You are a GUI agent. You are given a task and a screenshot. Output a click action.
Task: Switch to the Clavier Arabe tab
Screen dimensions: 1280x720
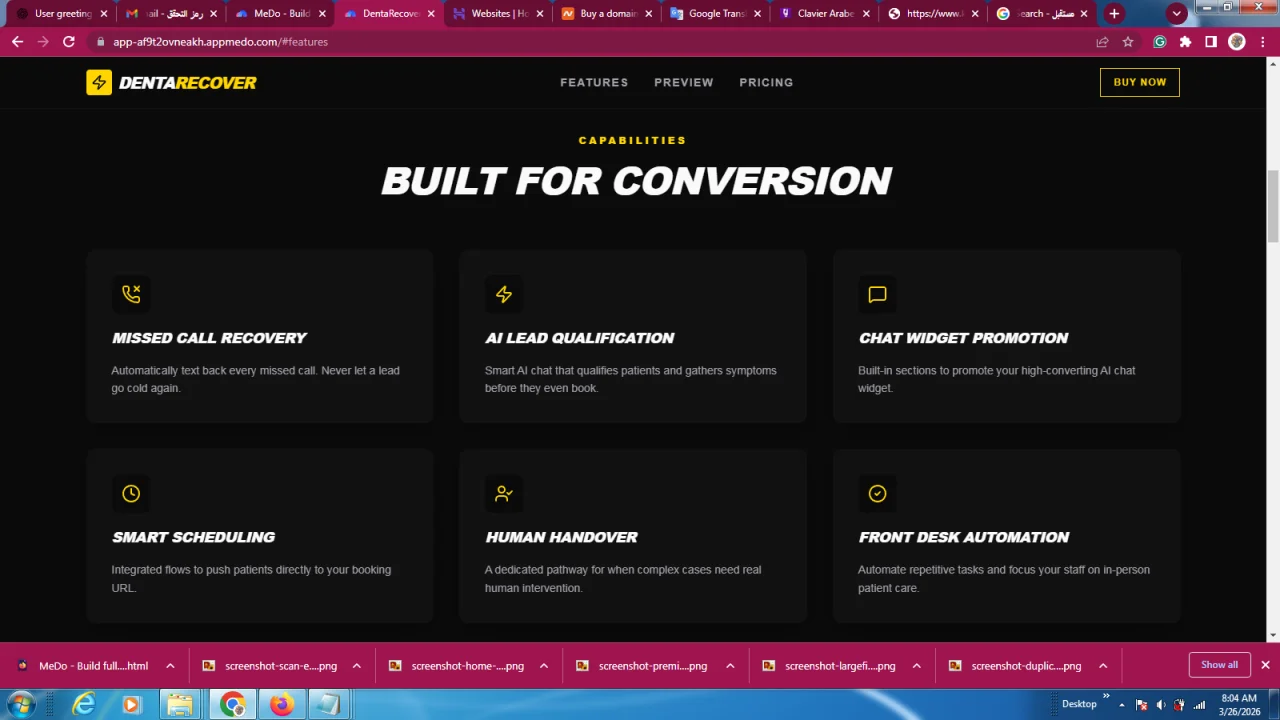[825, 14]
